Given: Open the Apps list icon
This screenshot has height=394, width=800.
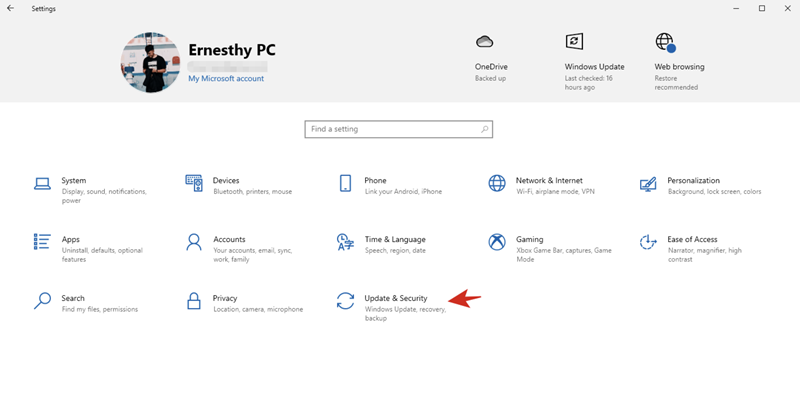Looking at the screenshot, I should click(42, 242).
